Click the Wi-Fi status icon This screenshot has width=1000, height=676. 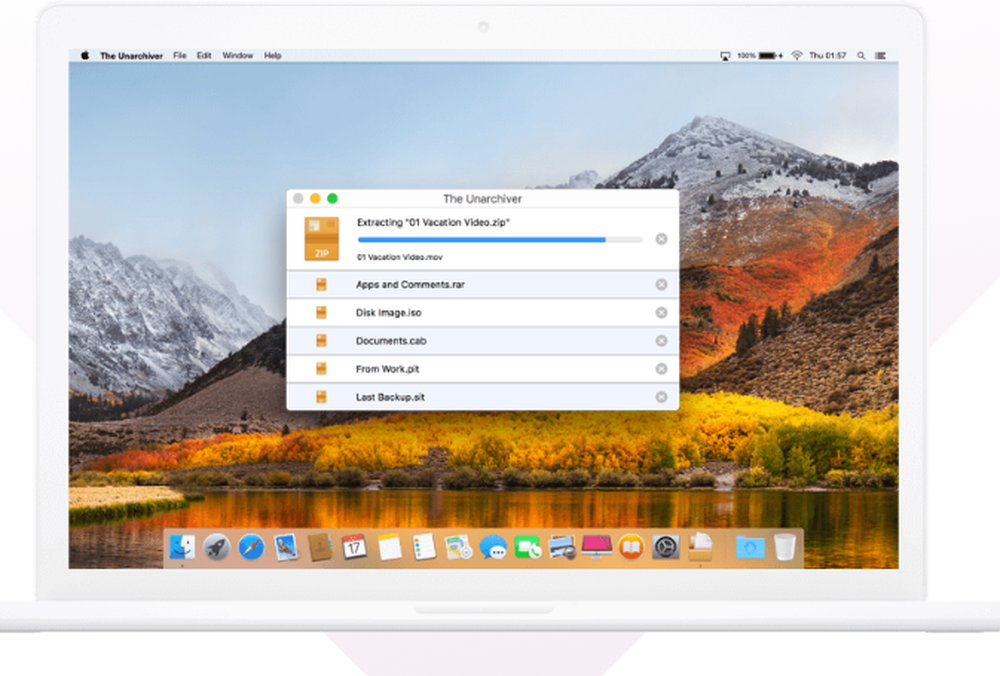click(797, 55)
